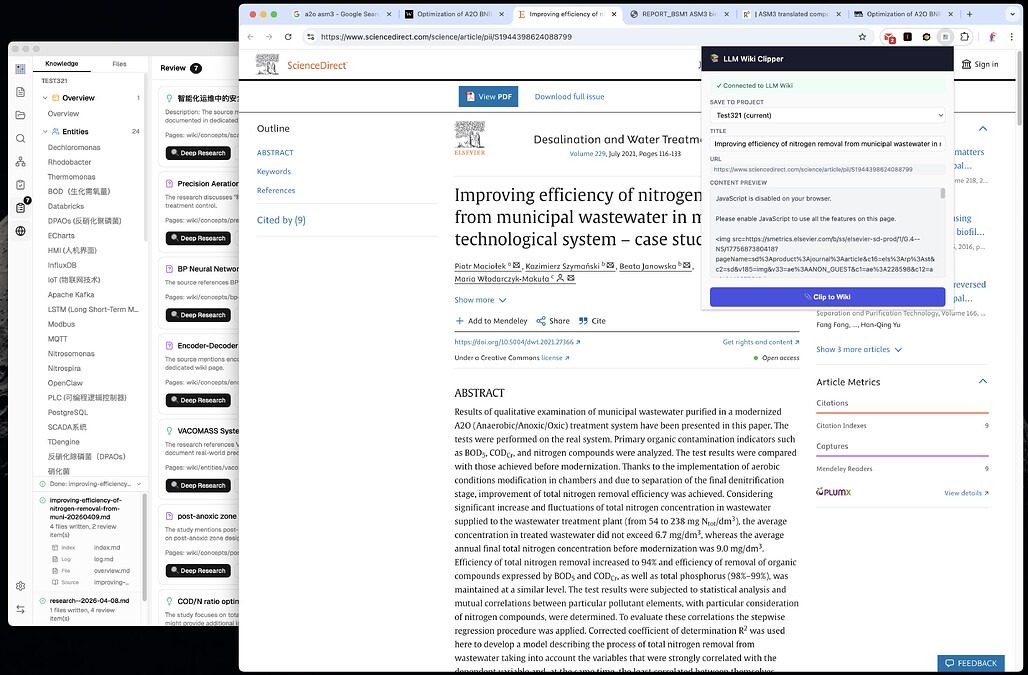This screenshot has height=675, width=1028.
Task: Collapse the recommended articles section chevron
Action: click(x=983, y=128)
